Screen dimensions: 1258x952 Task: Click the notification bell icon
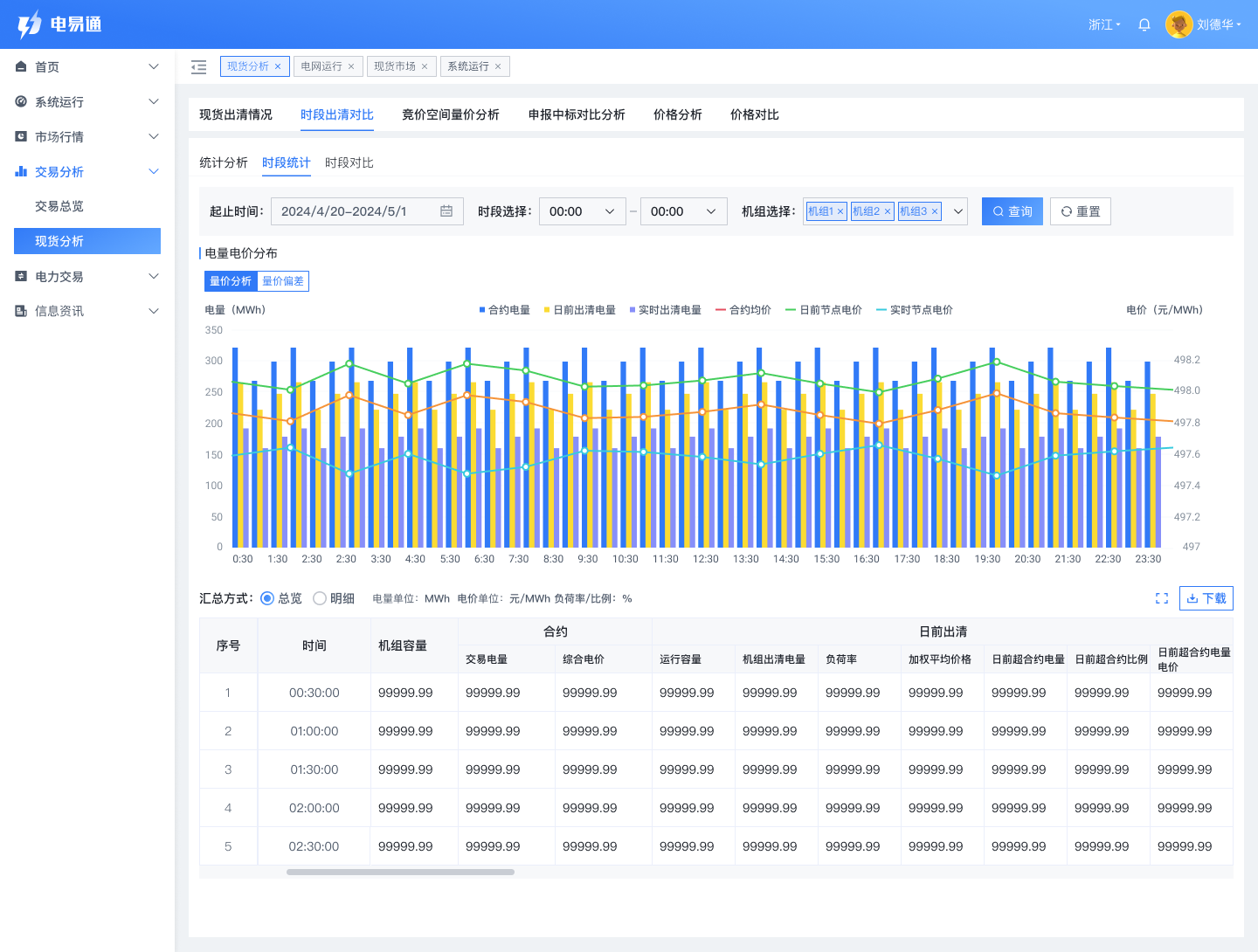[x=1144, y=24]
